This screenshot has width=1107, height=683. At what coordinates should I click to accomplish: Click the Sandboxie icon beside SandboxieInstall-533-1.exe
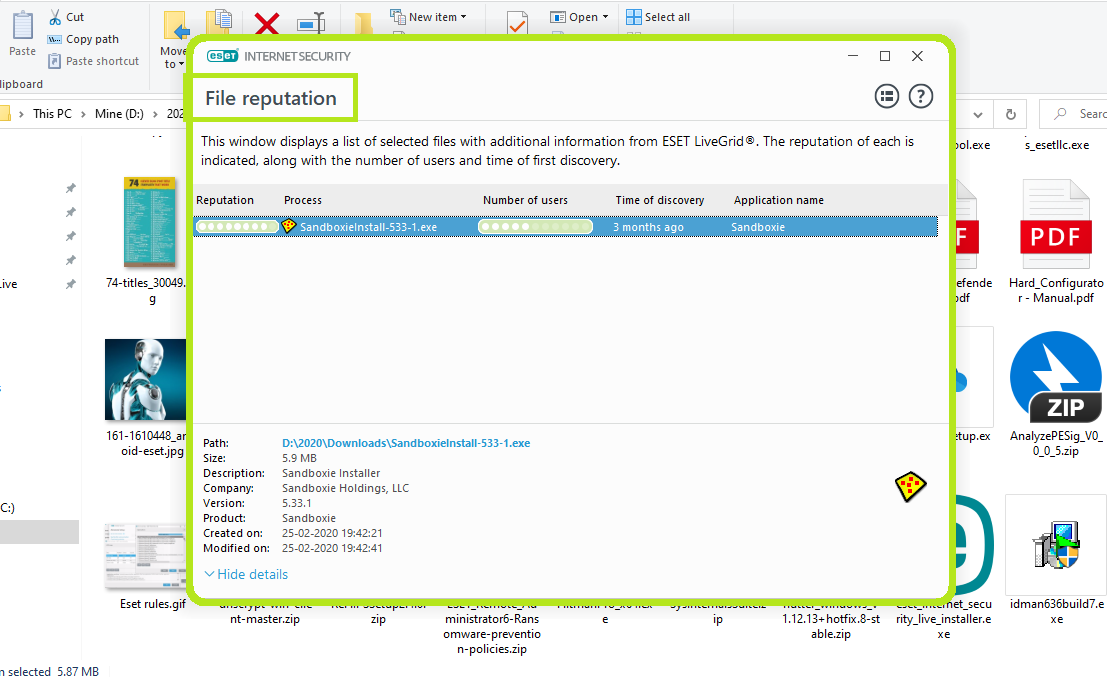pyautogui.click(x=289, y=226)
